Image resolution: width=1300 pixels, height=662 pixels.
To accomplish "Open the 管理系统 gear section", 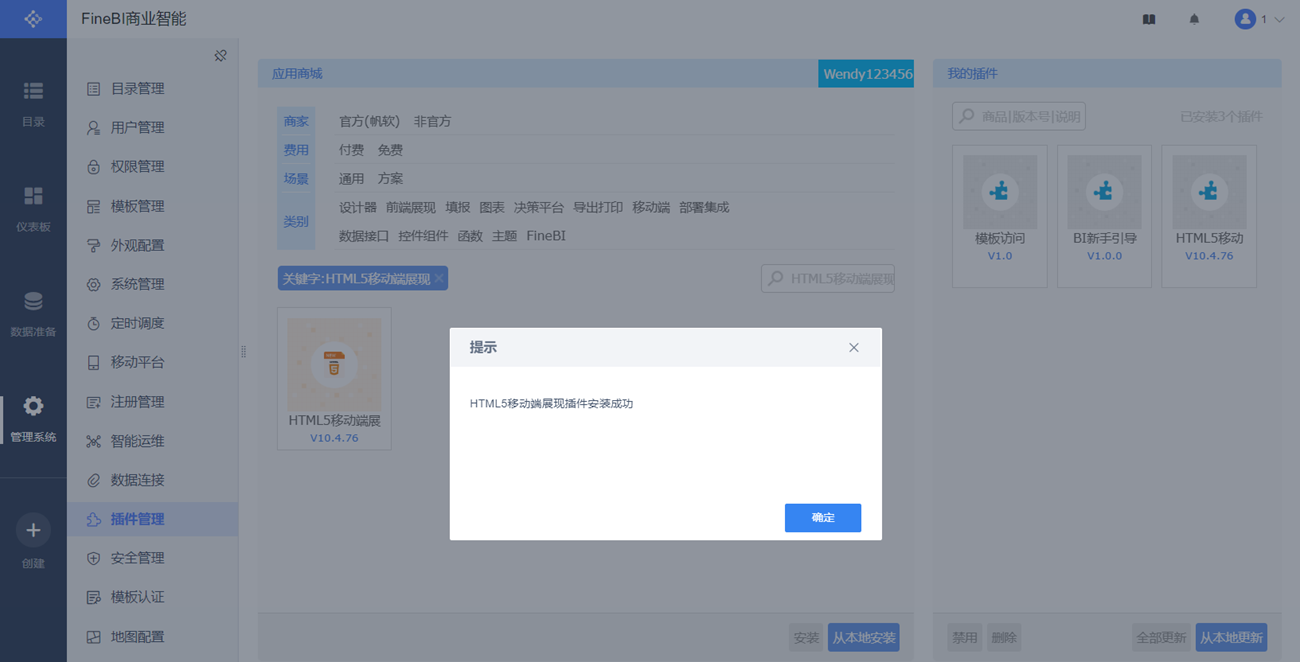I will [x=33, y=419].
